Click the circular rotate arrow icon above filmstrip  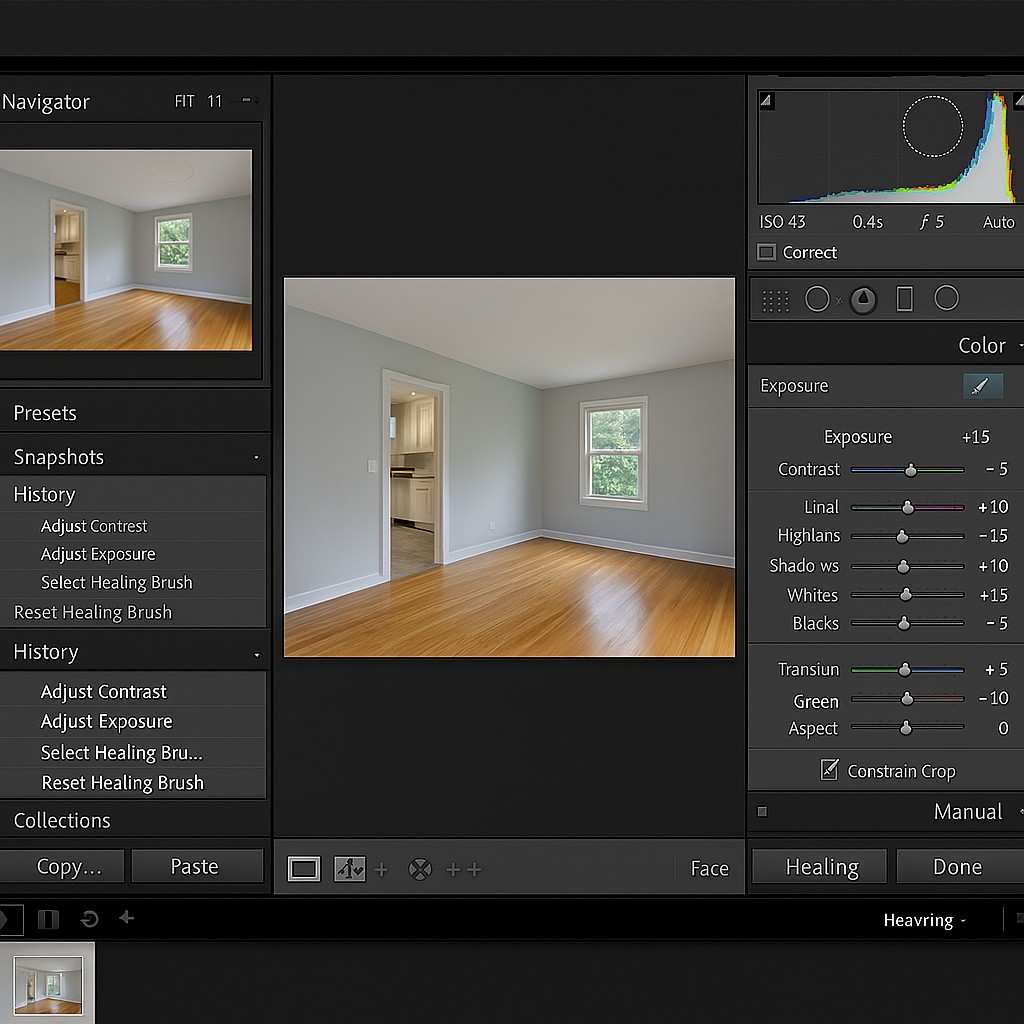pos(89,919)
